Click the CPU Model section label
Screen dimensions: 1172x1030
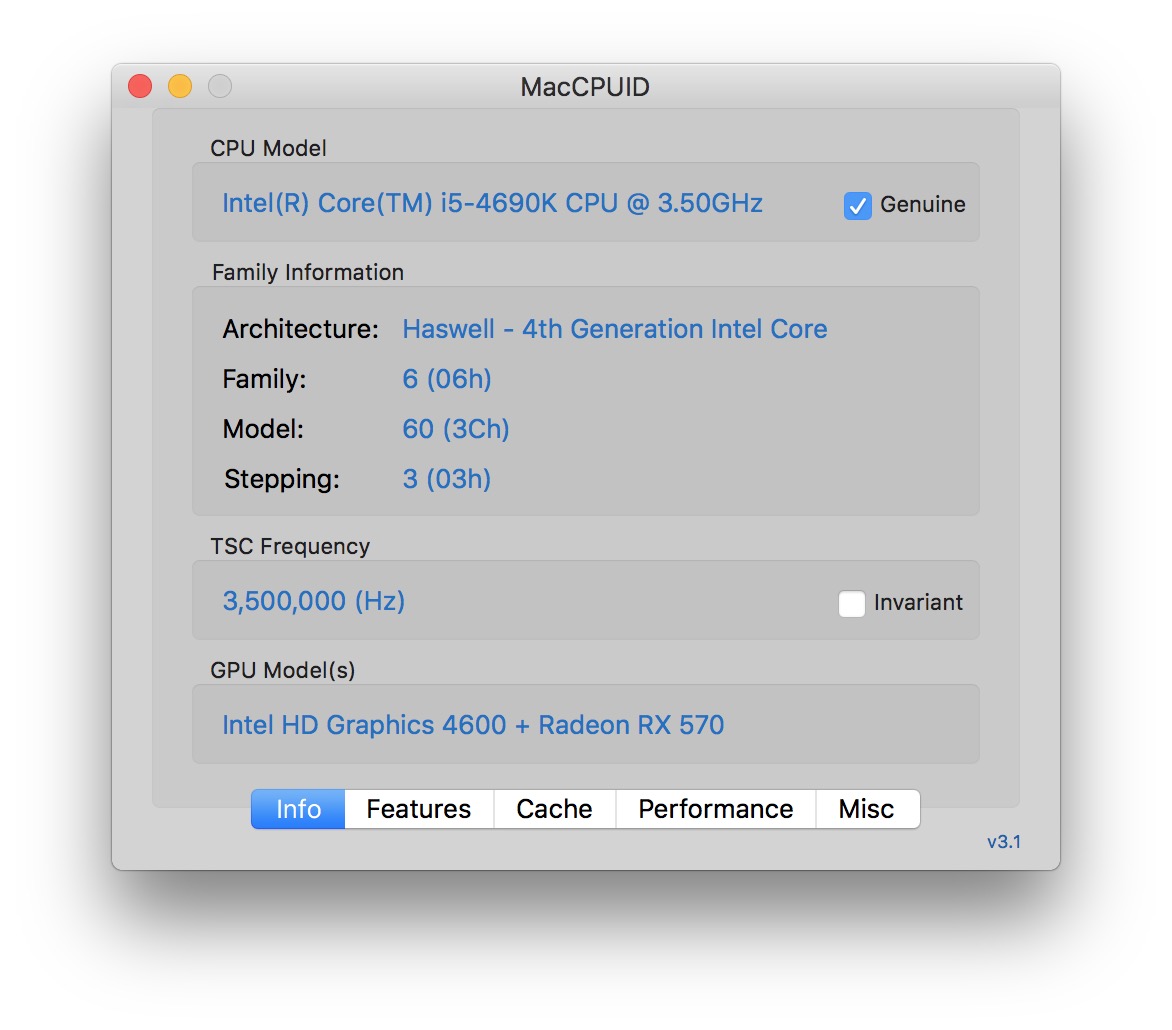click(x=268, y=148)
